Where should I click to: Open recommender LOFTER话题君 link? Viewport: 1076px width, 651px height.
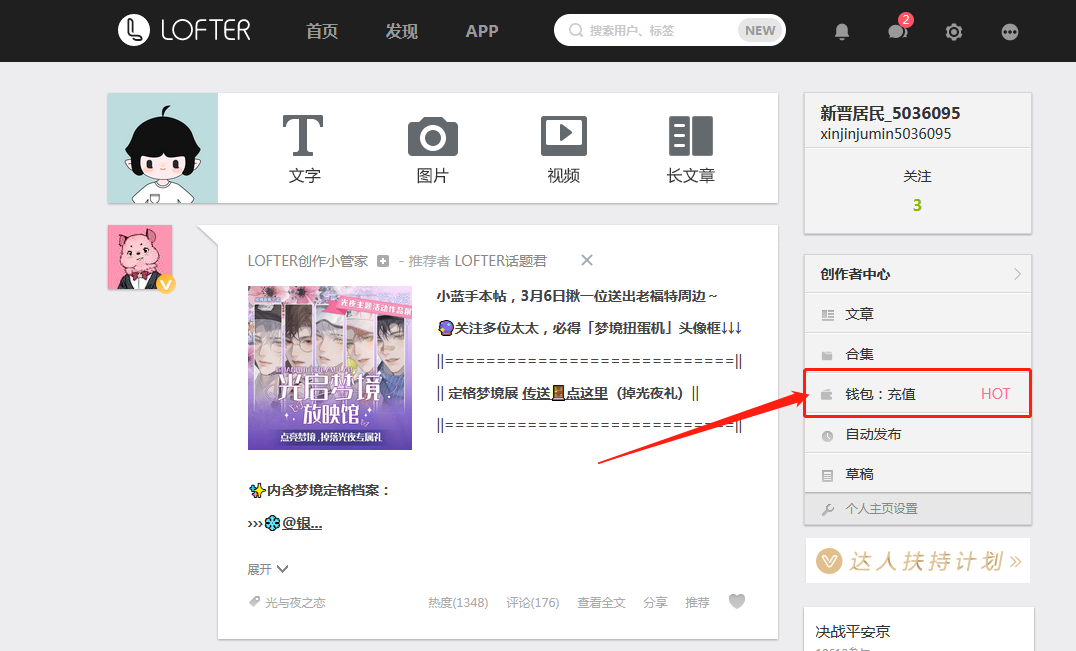pos(500,261)
